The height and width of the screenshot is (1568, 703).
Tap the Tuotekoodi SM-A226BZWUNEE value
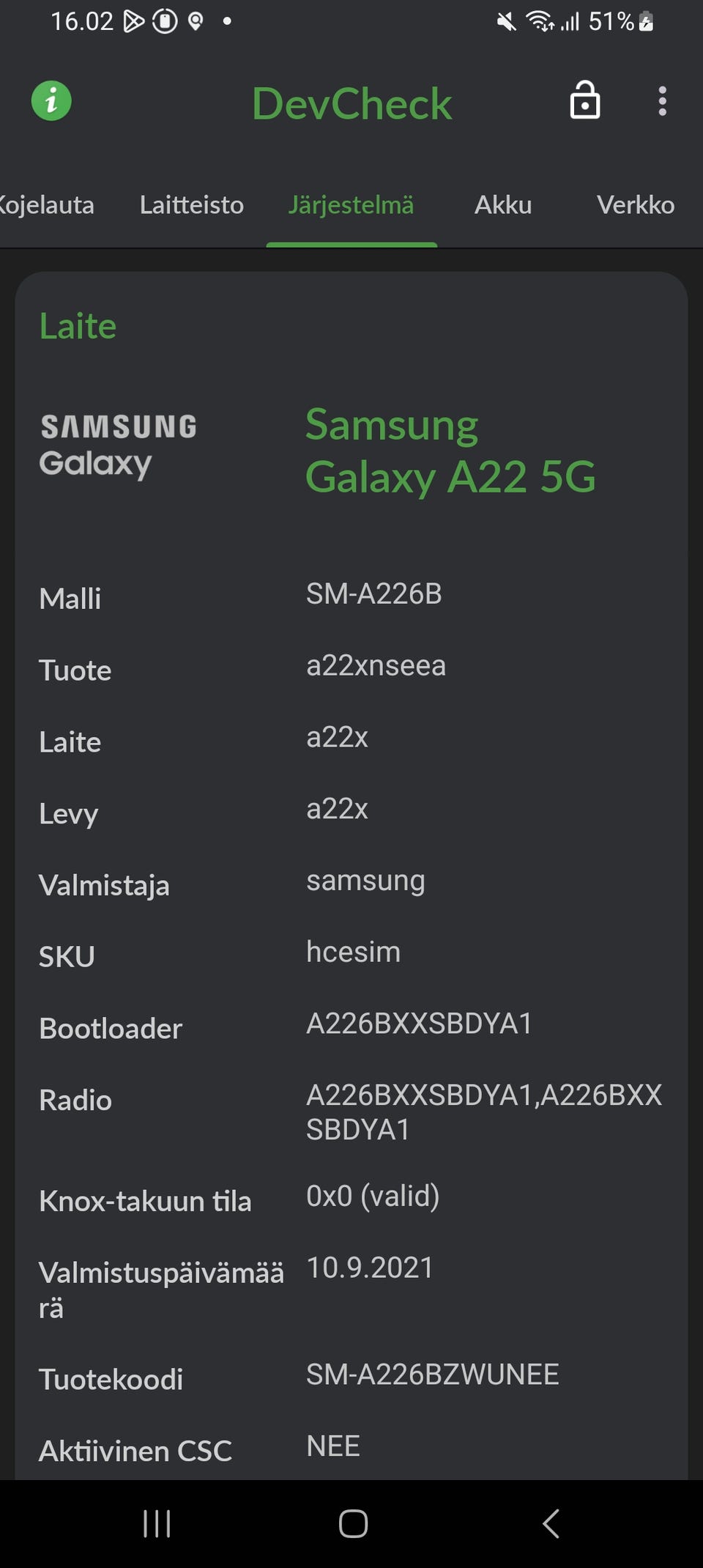(x=432, y=1375)
